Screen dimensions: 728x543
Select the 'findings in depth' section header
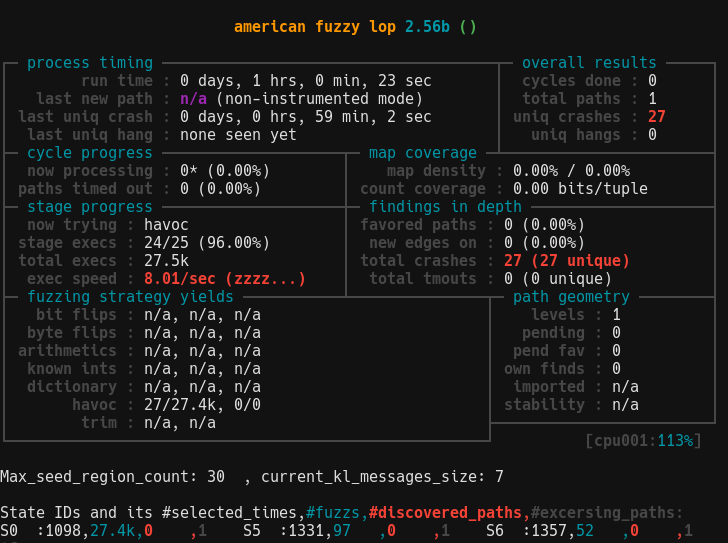point(445,207)
